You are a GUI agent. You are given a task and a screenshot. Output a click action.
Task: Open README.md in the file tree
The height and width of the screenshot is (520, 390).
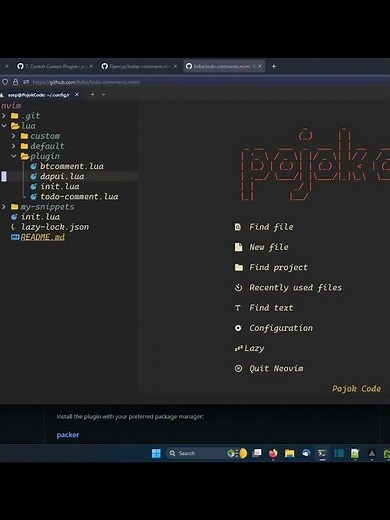tap(43, 237)
